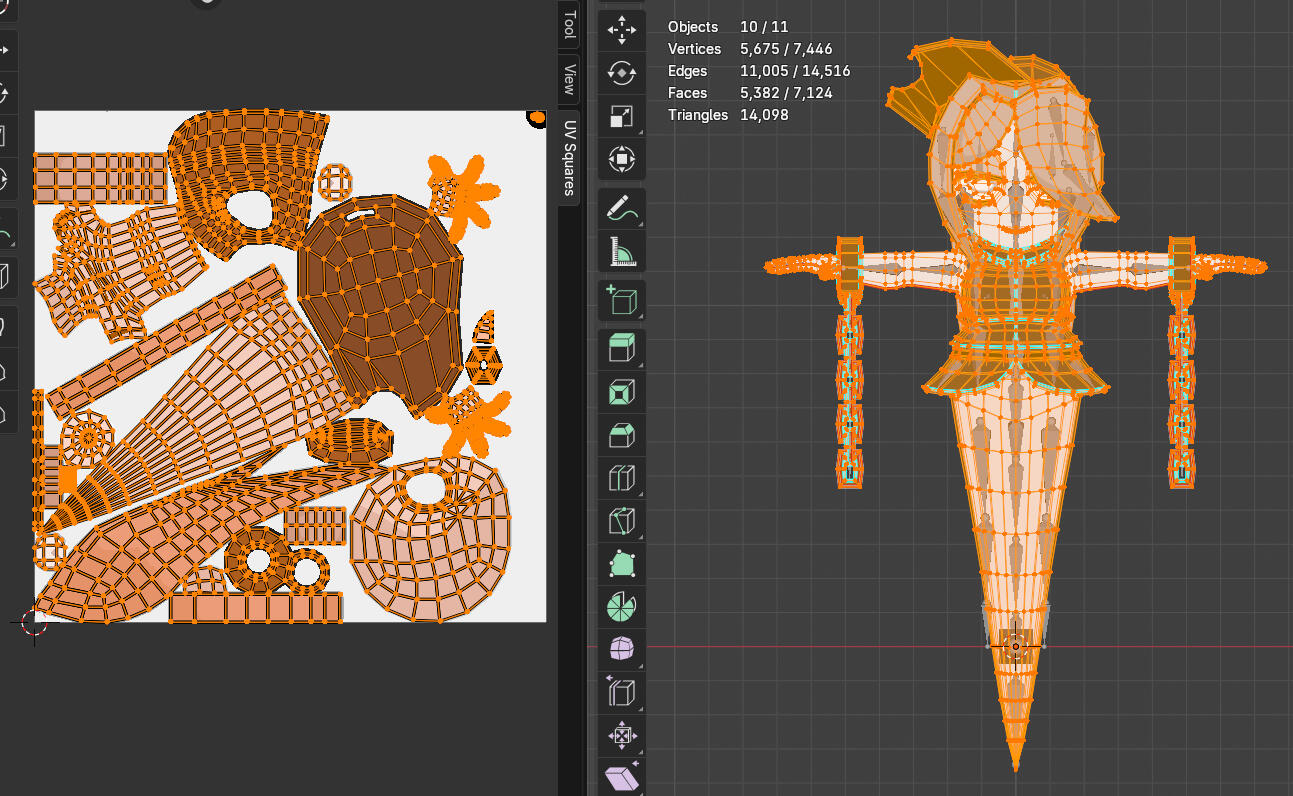This screenshot has width=1293, height=796.
Task: Select the Shrink/Fatten tool
Action: click(x=621, y=737)
